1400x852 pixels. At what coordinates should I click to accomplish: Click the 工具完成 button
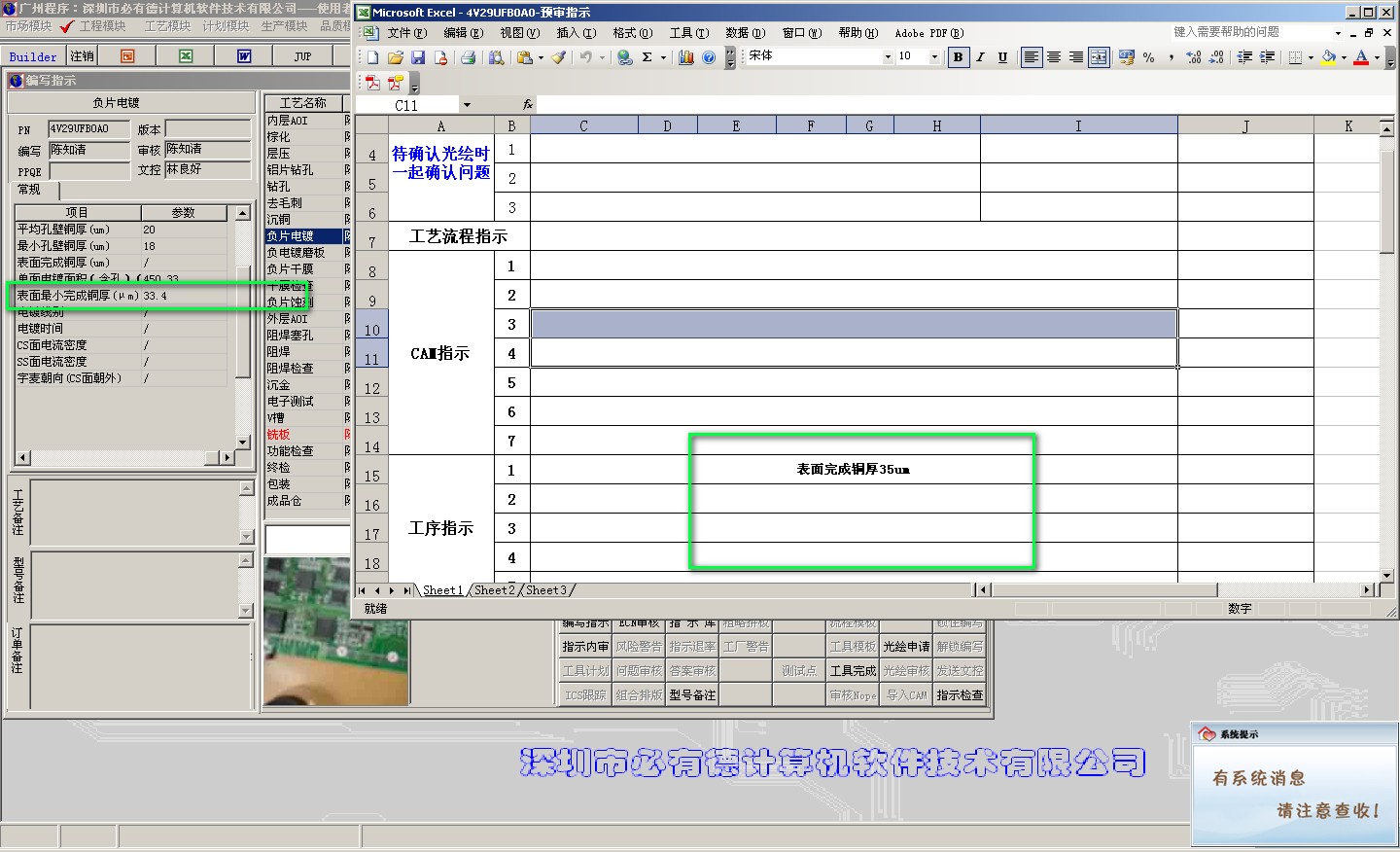pos(853,671)
